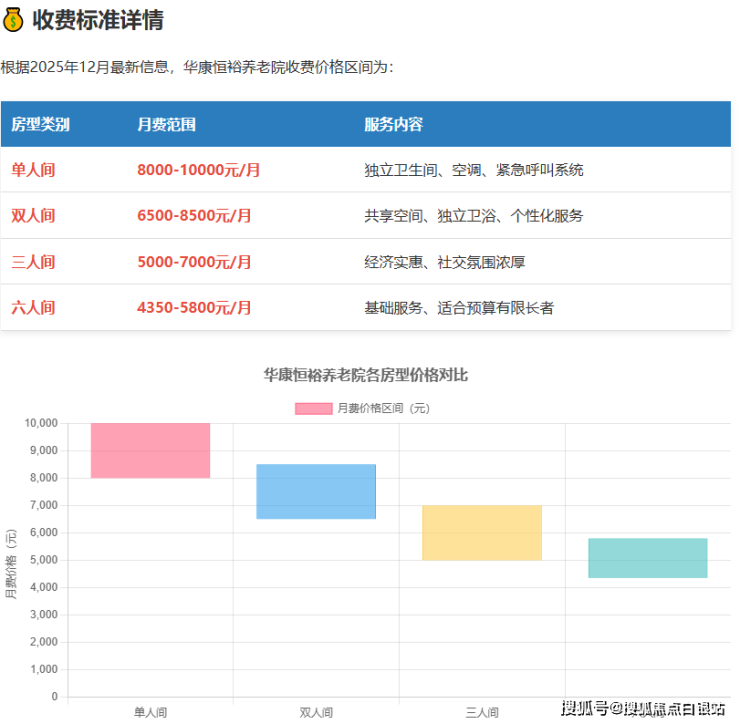Screen dimensions: 740x724
Task: Select the 4350-5800元/月 price cell
Action: [194, 308]
